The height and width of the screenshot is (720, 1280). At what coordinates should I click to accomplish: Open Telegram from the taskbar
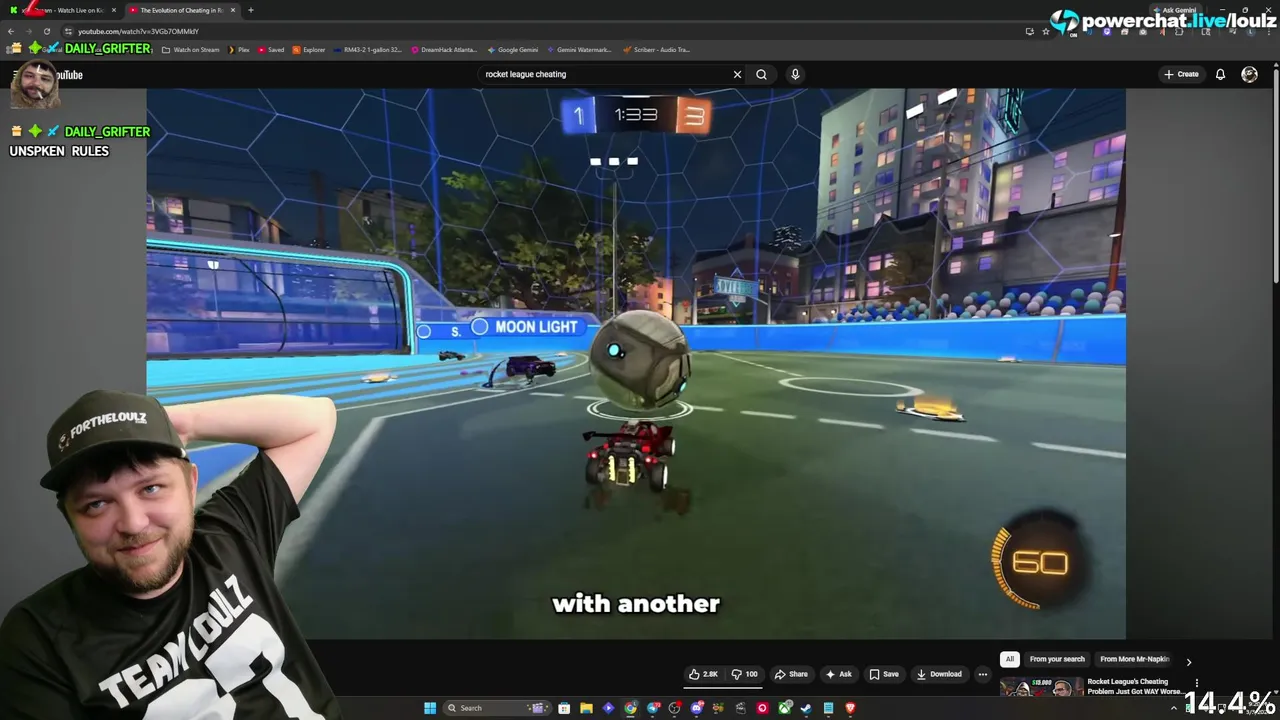tap(653, 708)
